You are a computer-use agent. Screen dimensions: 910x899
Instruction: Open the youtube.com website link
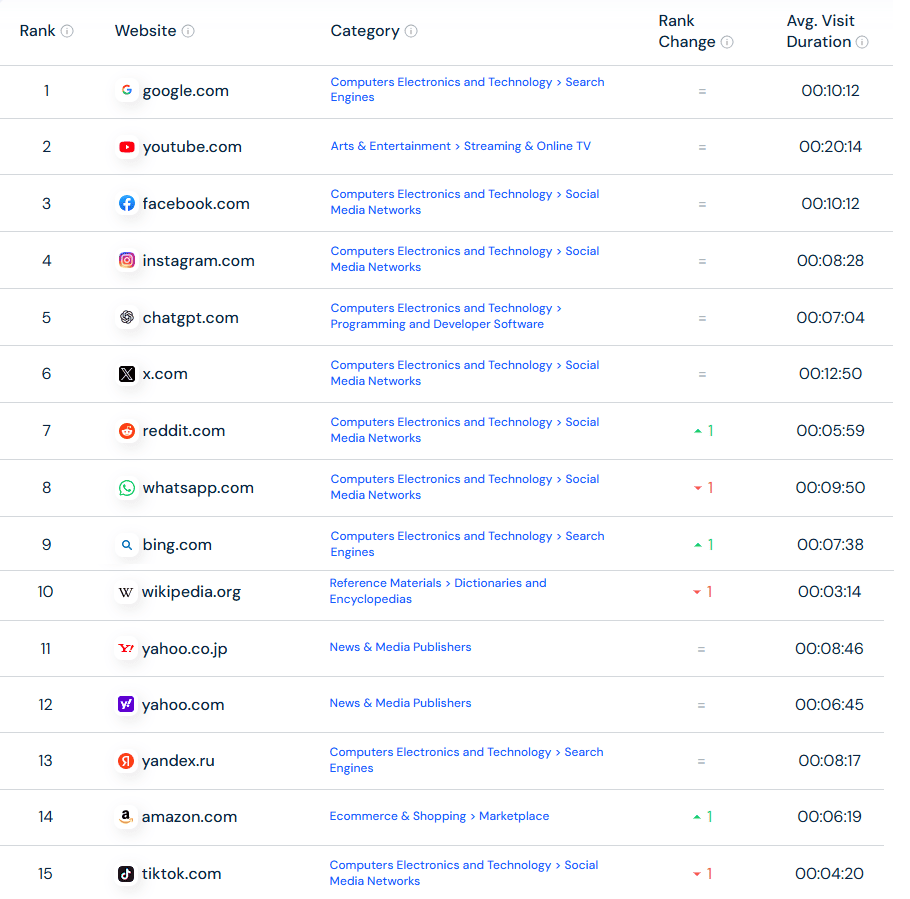pyautogui.click(x=192, y=147)
